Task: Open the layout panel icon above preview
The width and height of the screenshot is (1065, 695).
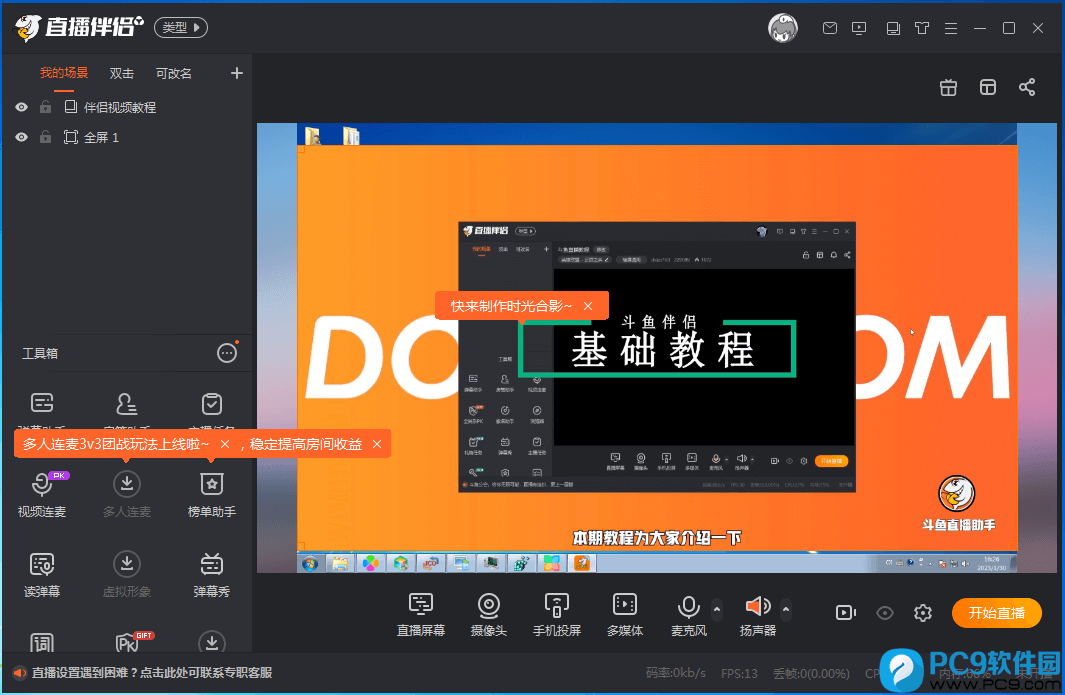Action: (988, 87)
